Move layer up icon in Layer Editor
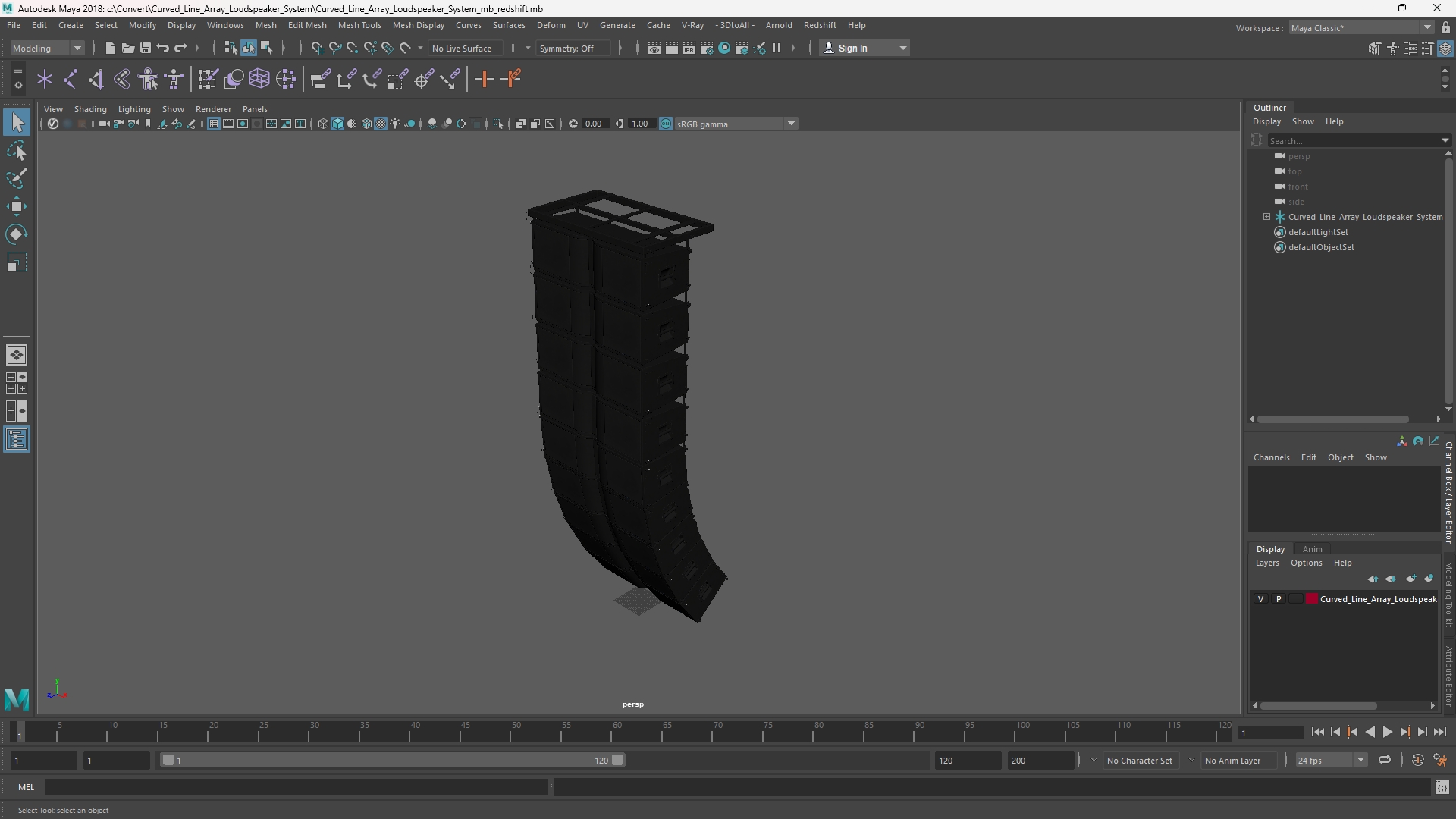Viewport: 1456px width, 819px height. pos(1373,579)
